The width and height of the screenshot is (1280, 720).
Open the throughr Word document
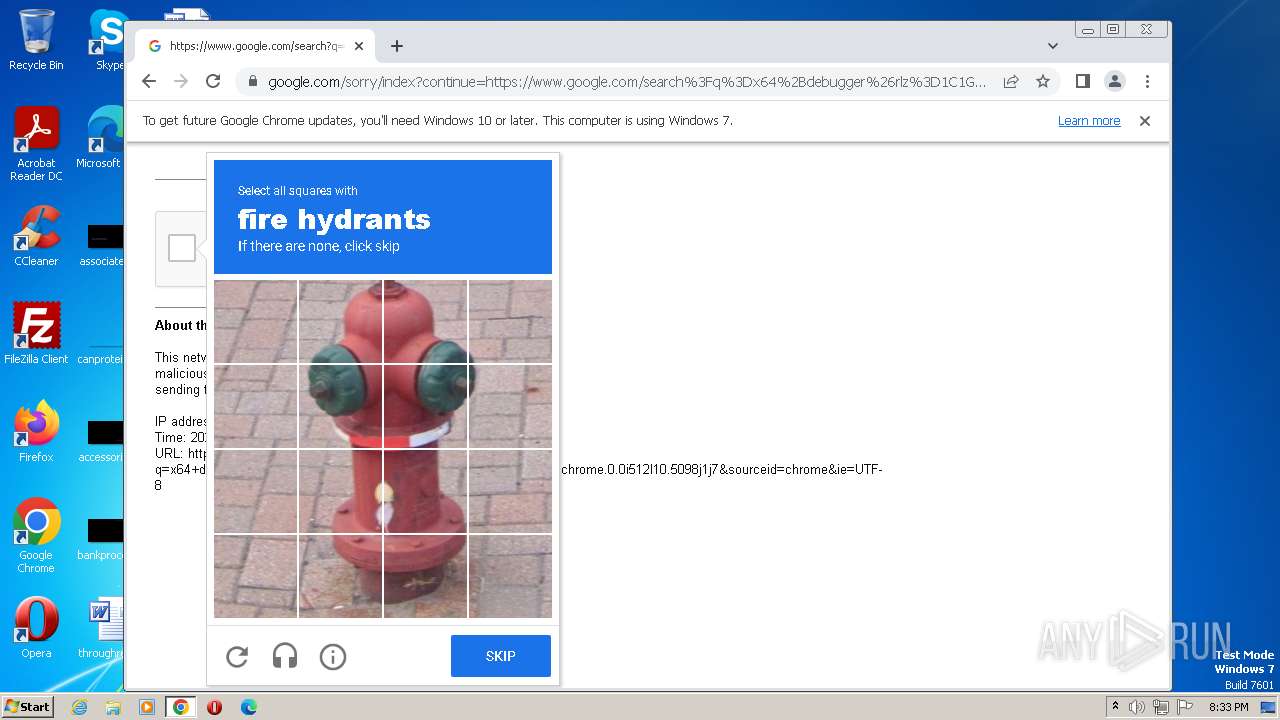pyautogui.click(x=100, y=627)
